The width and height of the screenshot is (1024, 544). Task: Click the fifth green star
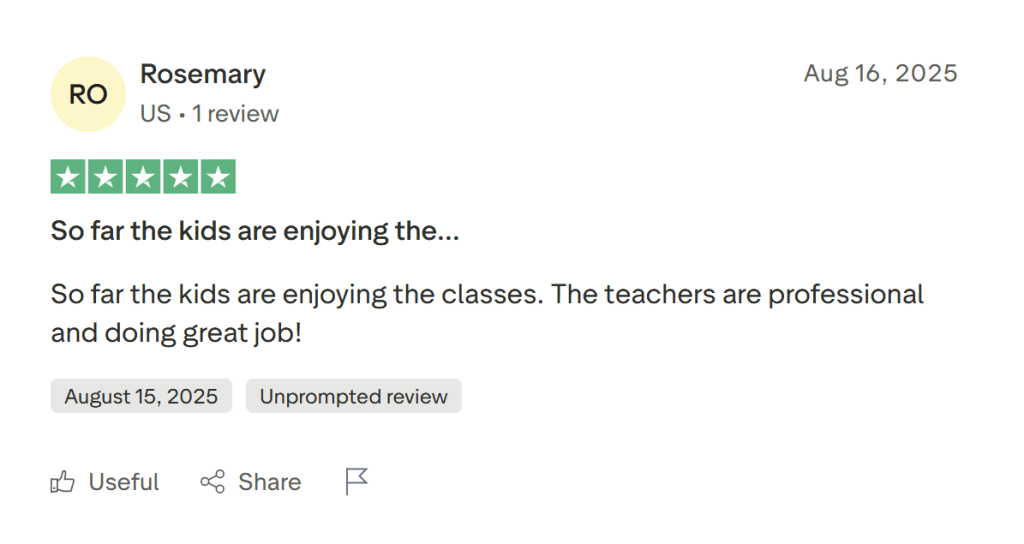[218, 177]
